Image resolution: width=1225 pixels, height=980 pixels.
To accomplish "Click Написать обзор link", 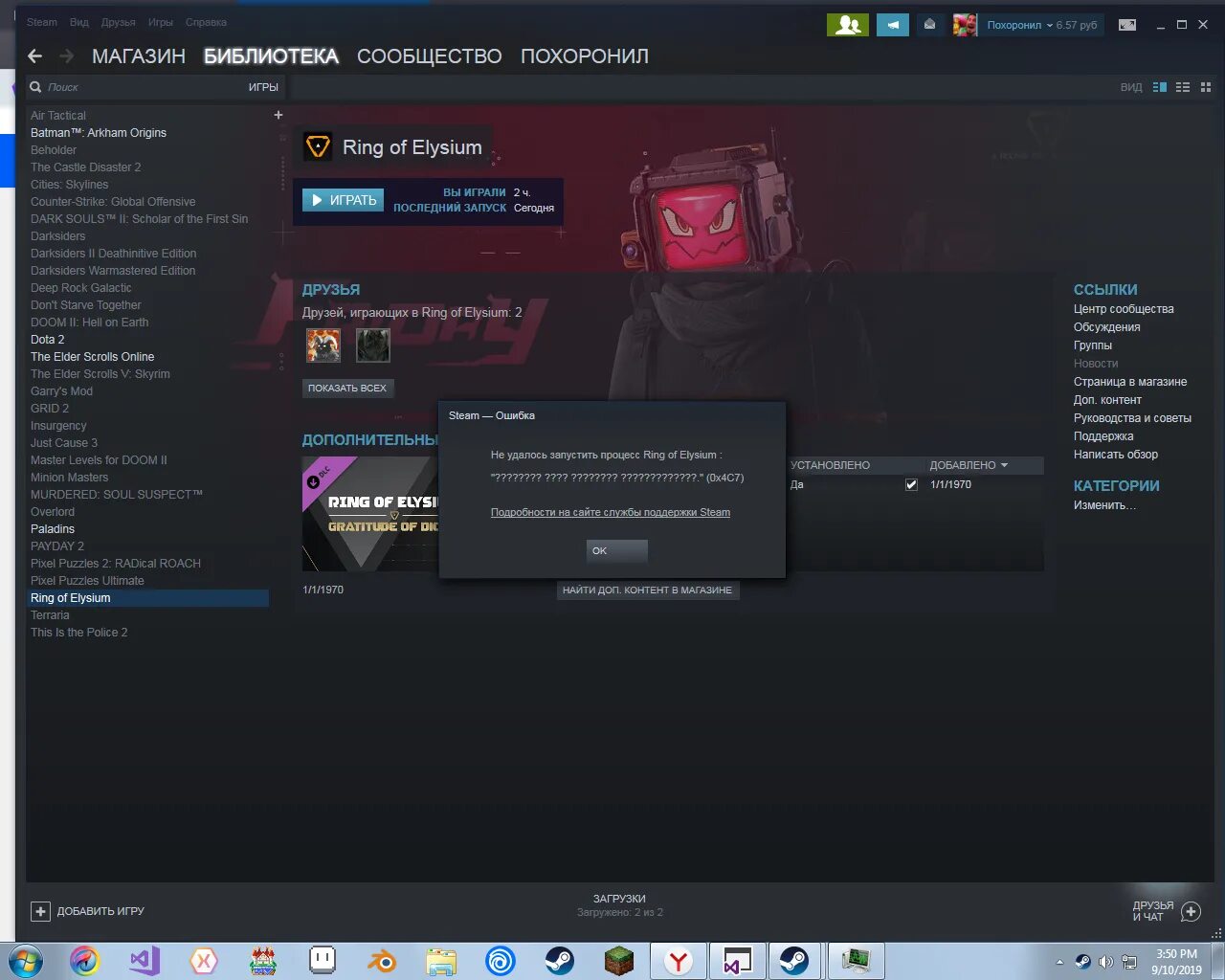I will pyautogui.click(x=1116, y=455).
